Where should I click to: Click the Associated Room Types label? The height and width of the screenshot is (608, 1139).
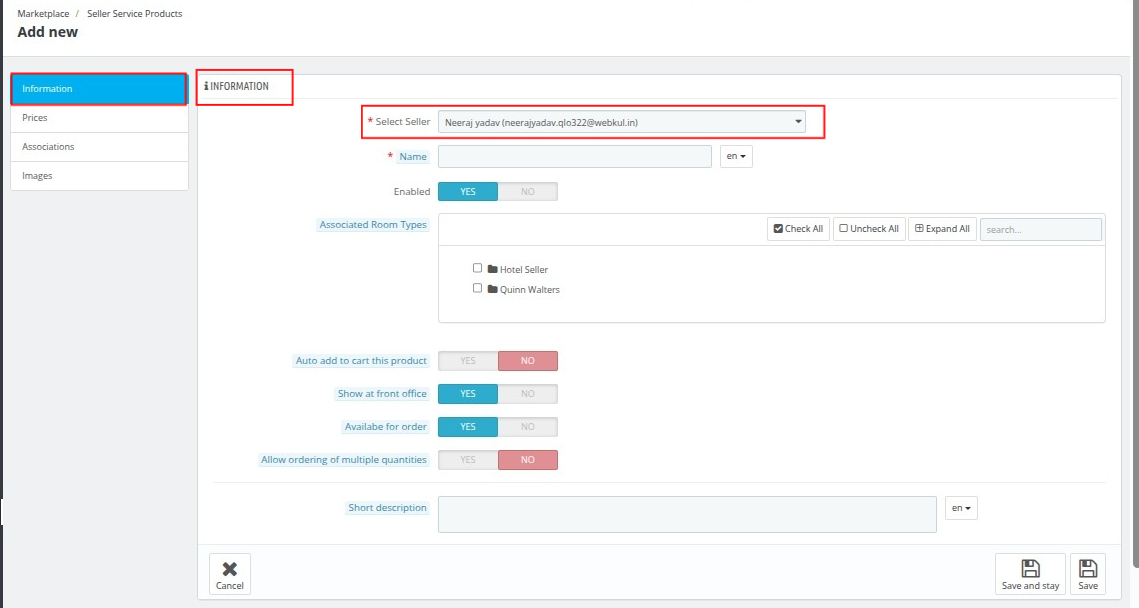tap(373, 224)
